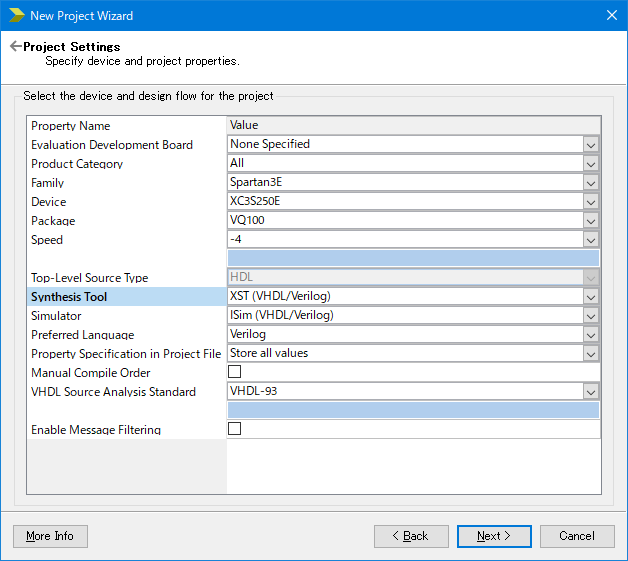Image resolution: width=628 pixels, height=561 pixels.
Task: Enable the Manual Compile Order checkbox
Action: (x=235, y=372)
